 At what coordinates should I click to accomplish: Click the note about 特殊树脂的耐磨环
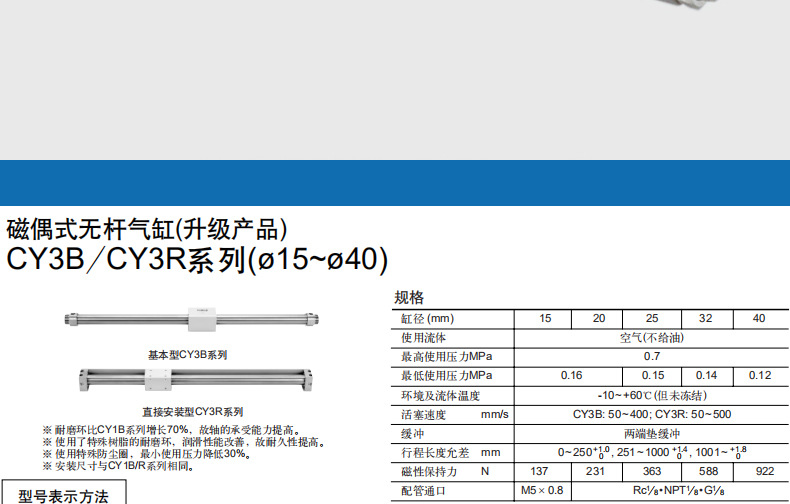(185, 442)
